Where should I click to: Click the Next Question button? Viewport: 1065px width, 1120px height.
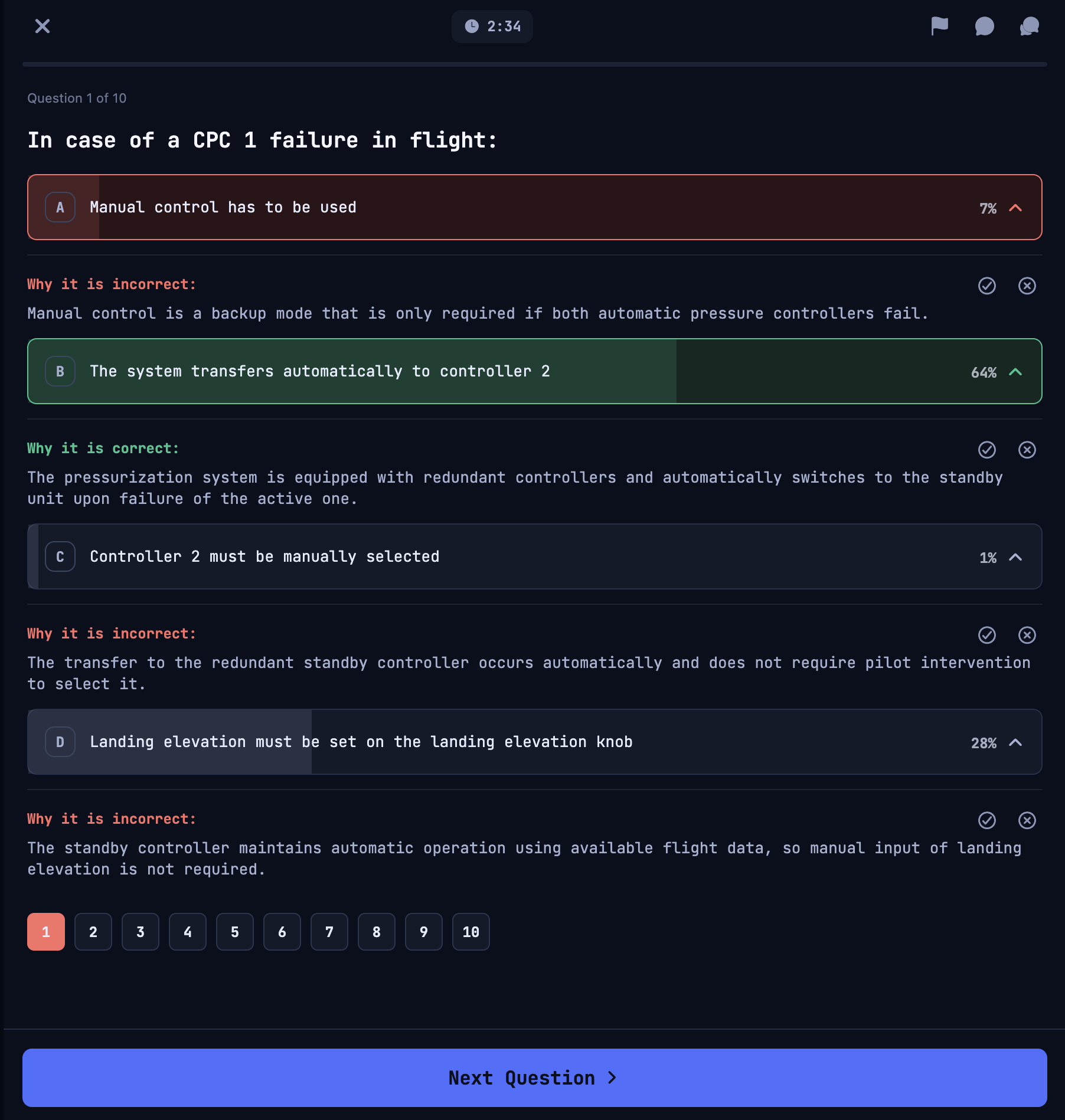coord(535,1078)
